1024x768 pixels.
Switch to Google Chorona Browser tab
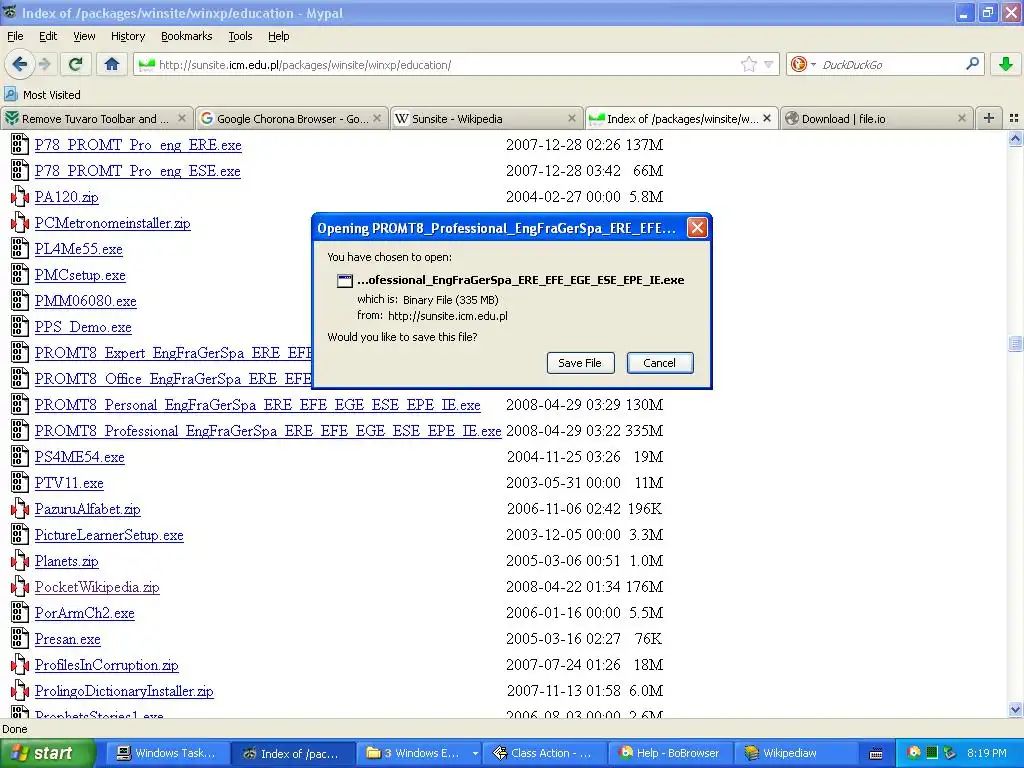point(292,118)
